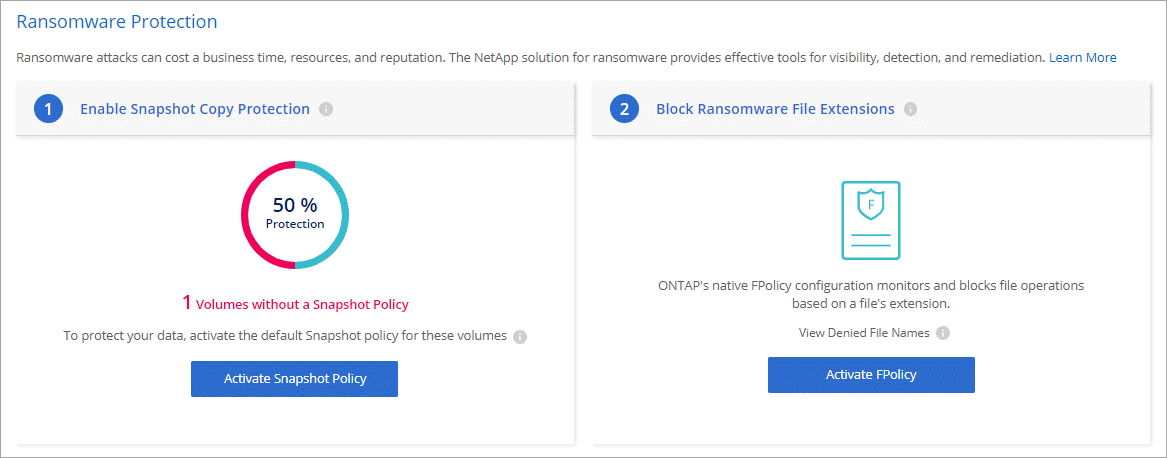Open info tooltip after default Snapshot policy sentence
Image resolution: width=1167 pixels, height=458 pixels.
tap(520, 336)
